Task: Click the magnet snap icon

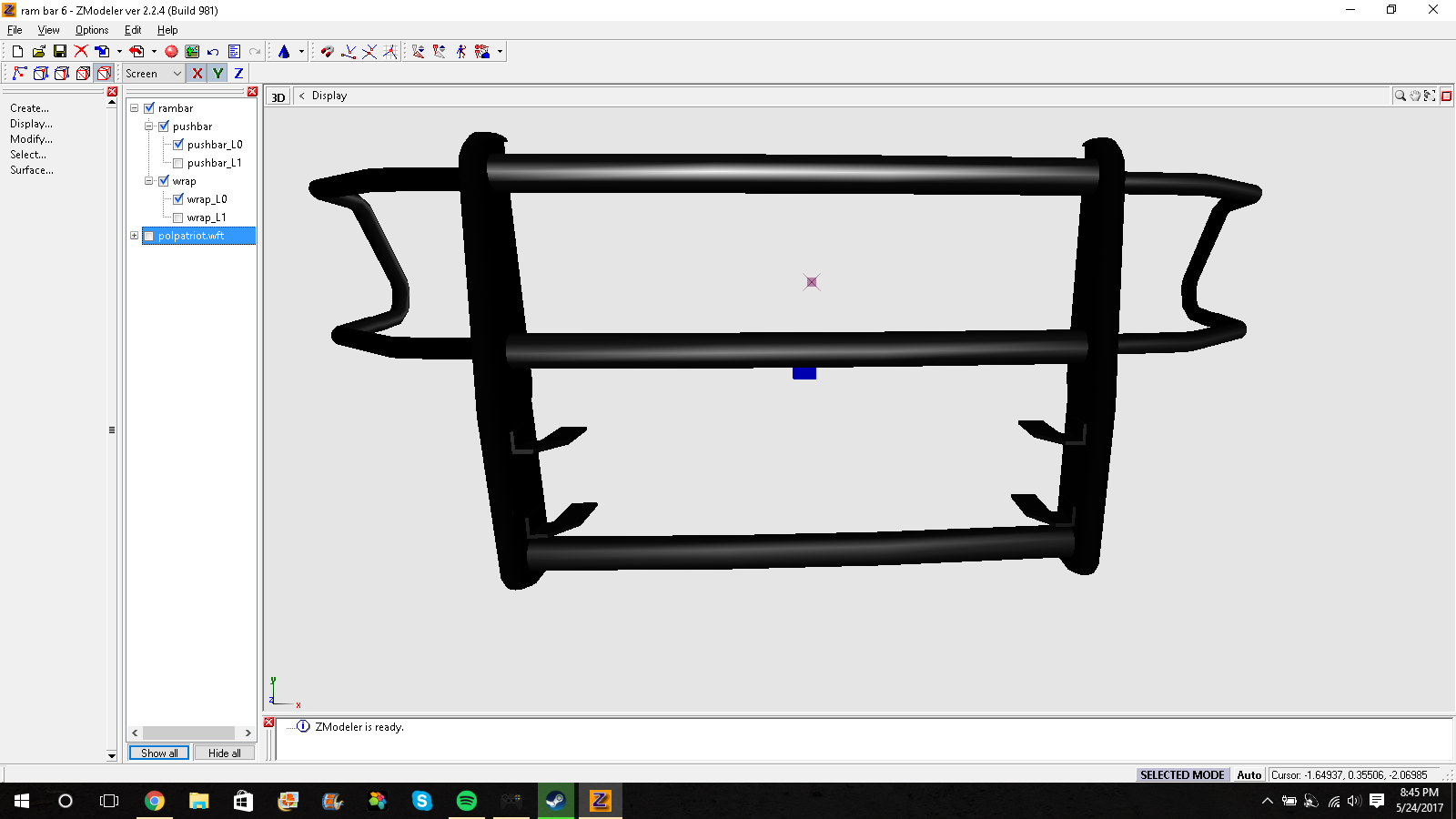Action: (x=327, y=52)
